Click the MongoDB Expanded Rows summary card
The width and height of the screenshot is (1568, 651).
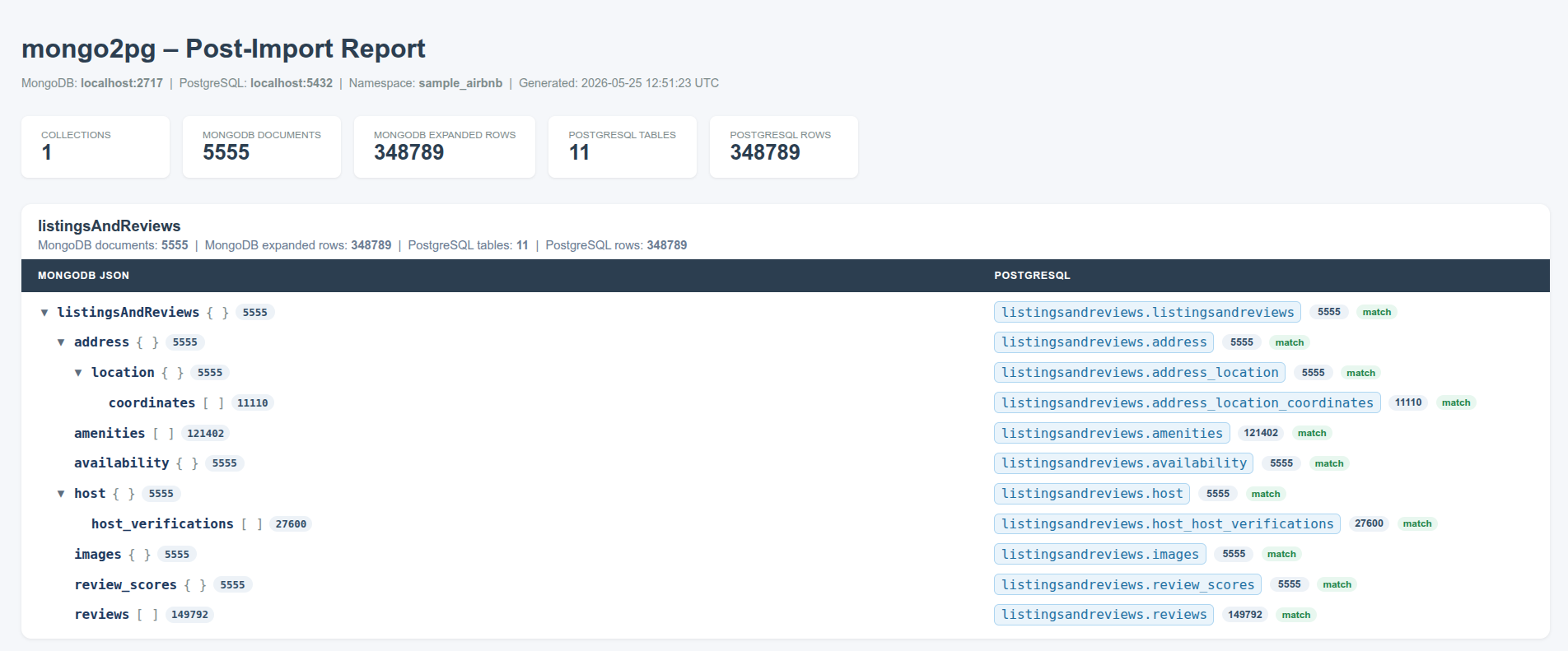tap(445, 146)
